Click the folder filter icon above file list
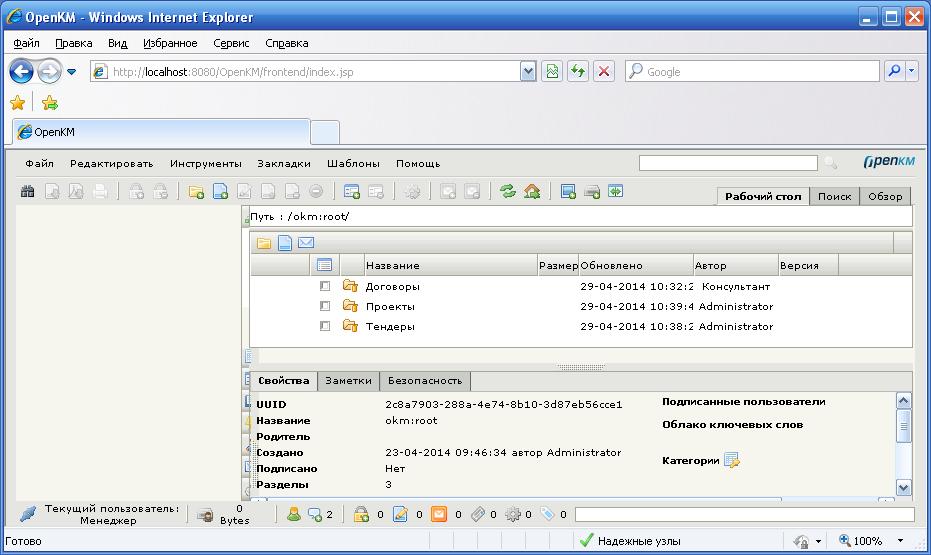The width and height of the screenshot is (931, 555). tap(264, 243)
